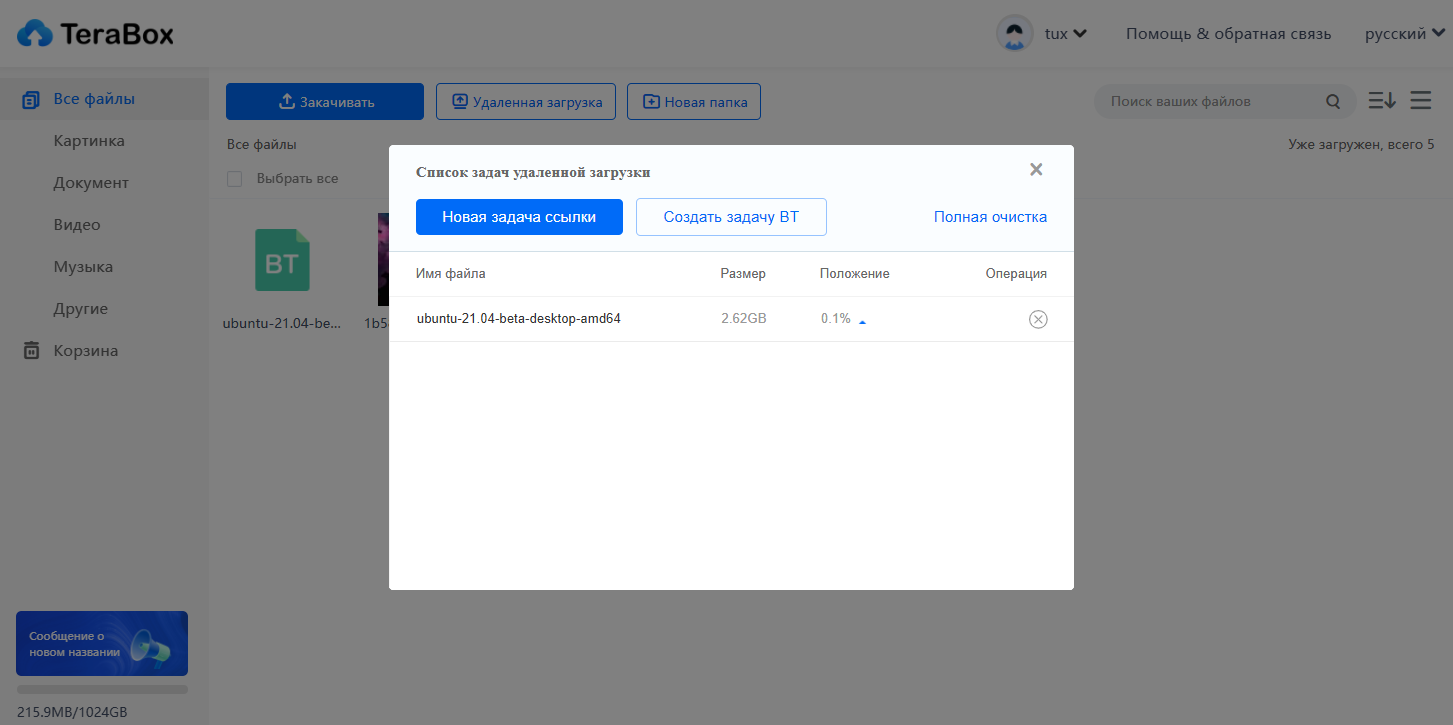Open the Другие category
Screen dimensions: 1453x725
(80, 309)
